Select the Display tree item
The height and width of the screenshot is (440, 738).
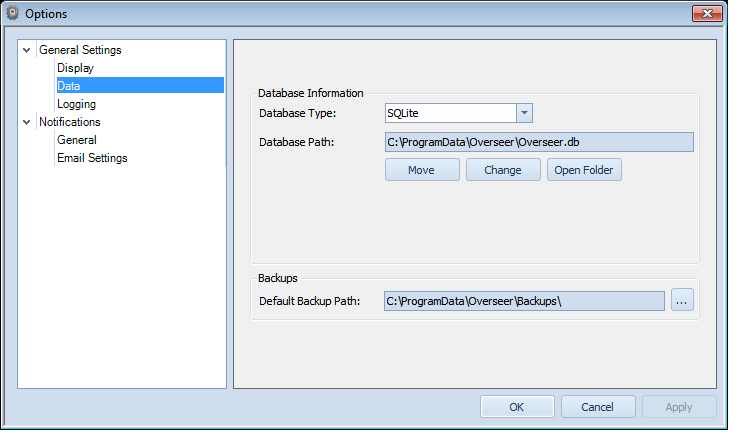coord(75,68)
